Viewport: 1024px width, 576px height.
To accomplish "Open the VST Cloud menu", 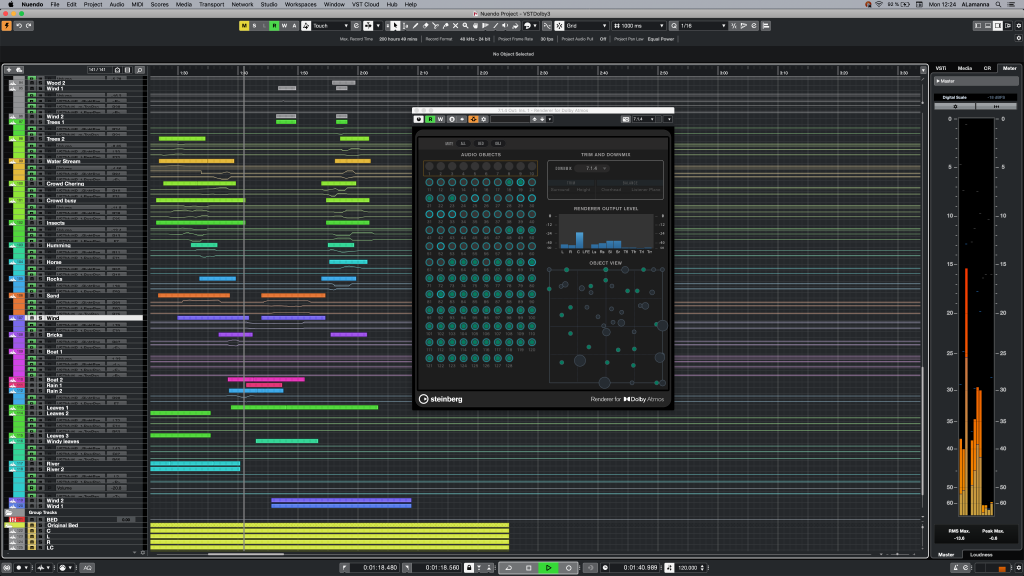I will pos(365,4).
